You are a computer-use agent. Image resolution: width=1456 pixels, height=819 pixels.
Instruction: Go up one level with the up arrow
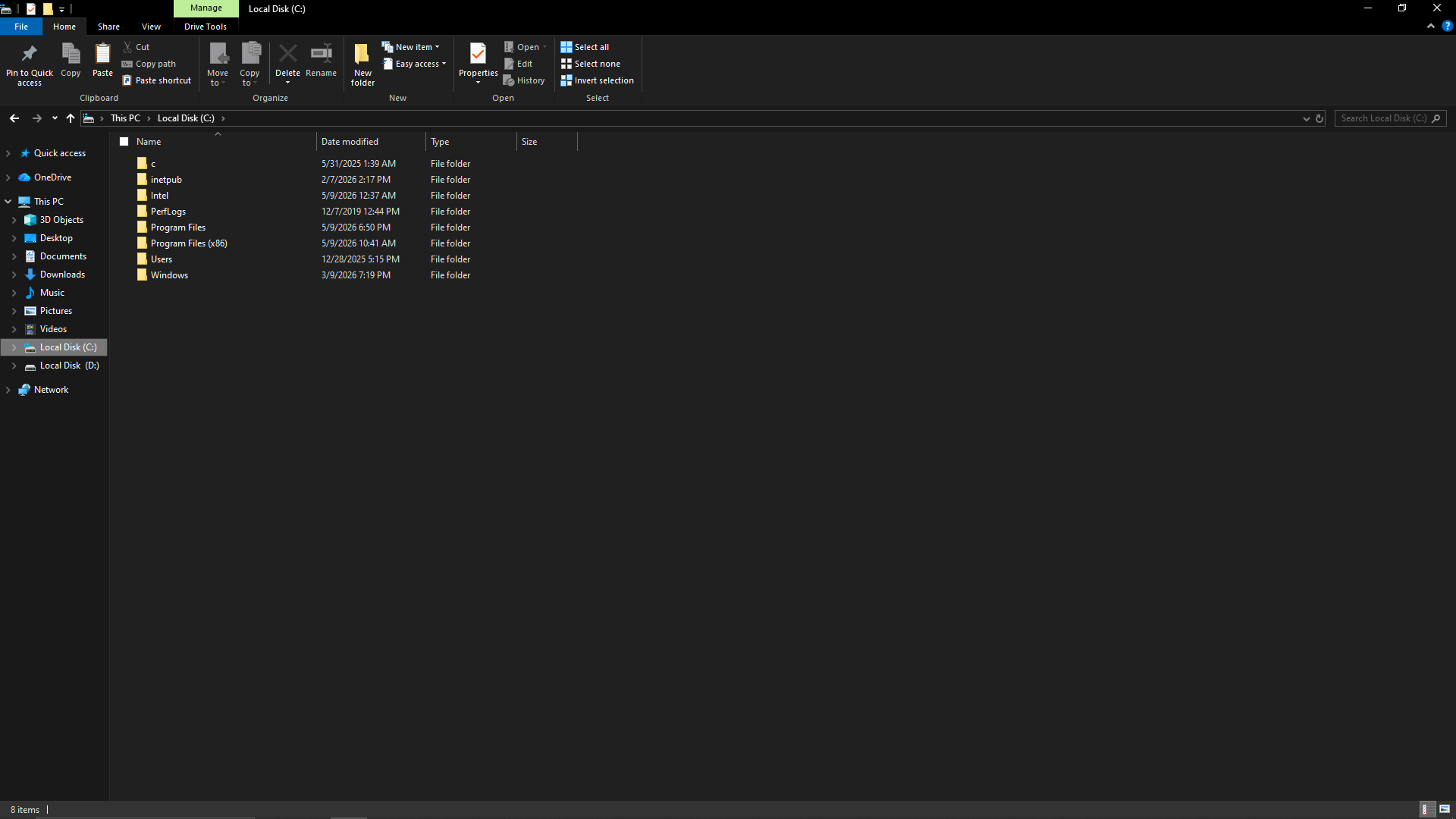click(71, 118)
